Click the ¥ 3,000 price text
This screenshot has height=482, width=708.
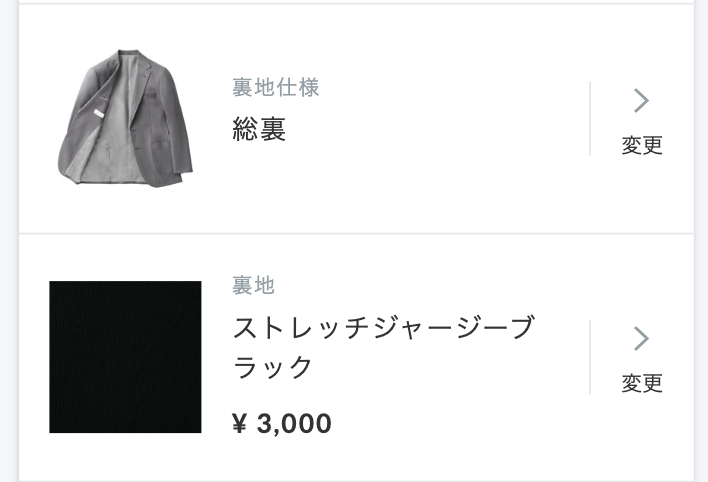tap(282, 423)
